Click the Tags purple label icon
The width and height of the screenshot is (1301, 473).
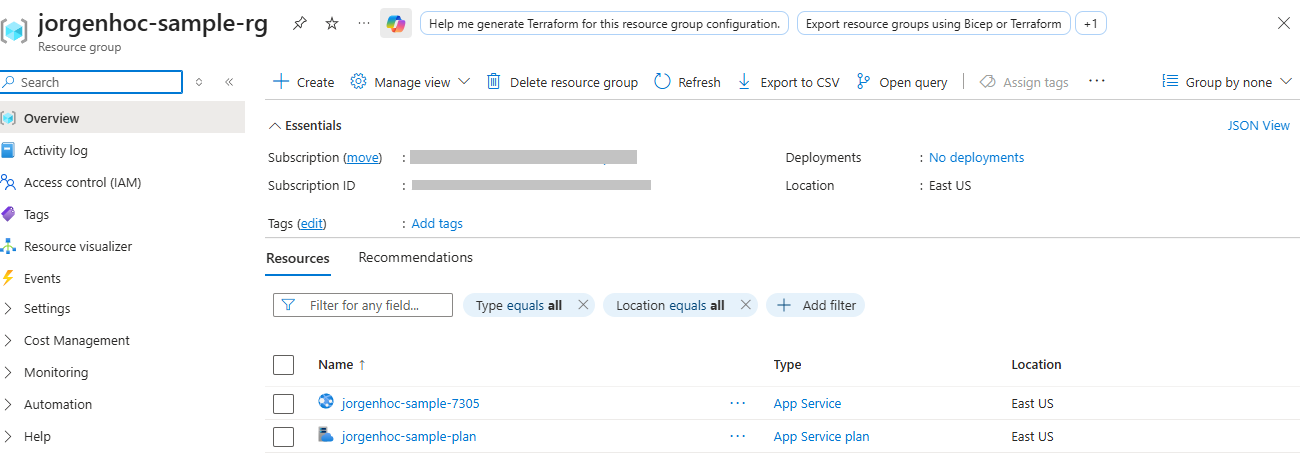coord(9,214)
